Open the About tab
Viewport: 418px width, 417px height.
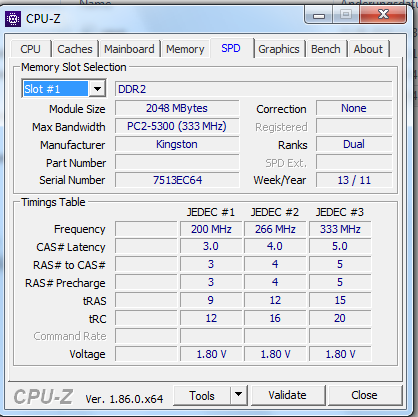(368, 49)
